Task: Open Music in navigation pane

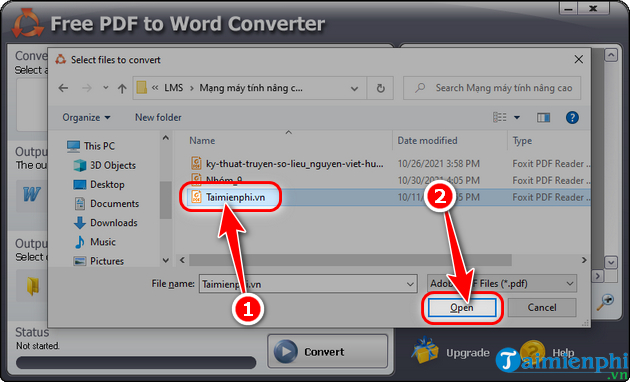Action: (x=95, y=242)
